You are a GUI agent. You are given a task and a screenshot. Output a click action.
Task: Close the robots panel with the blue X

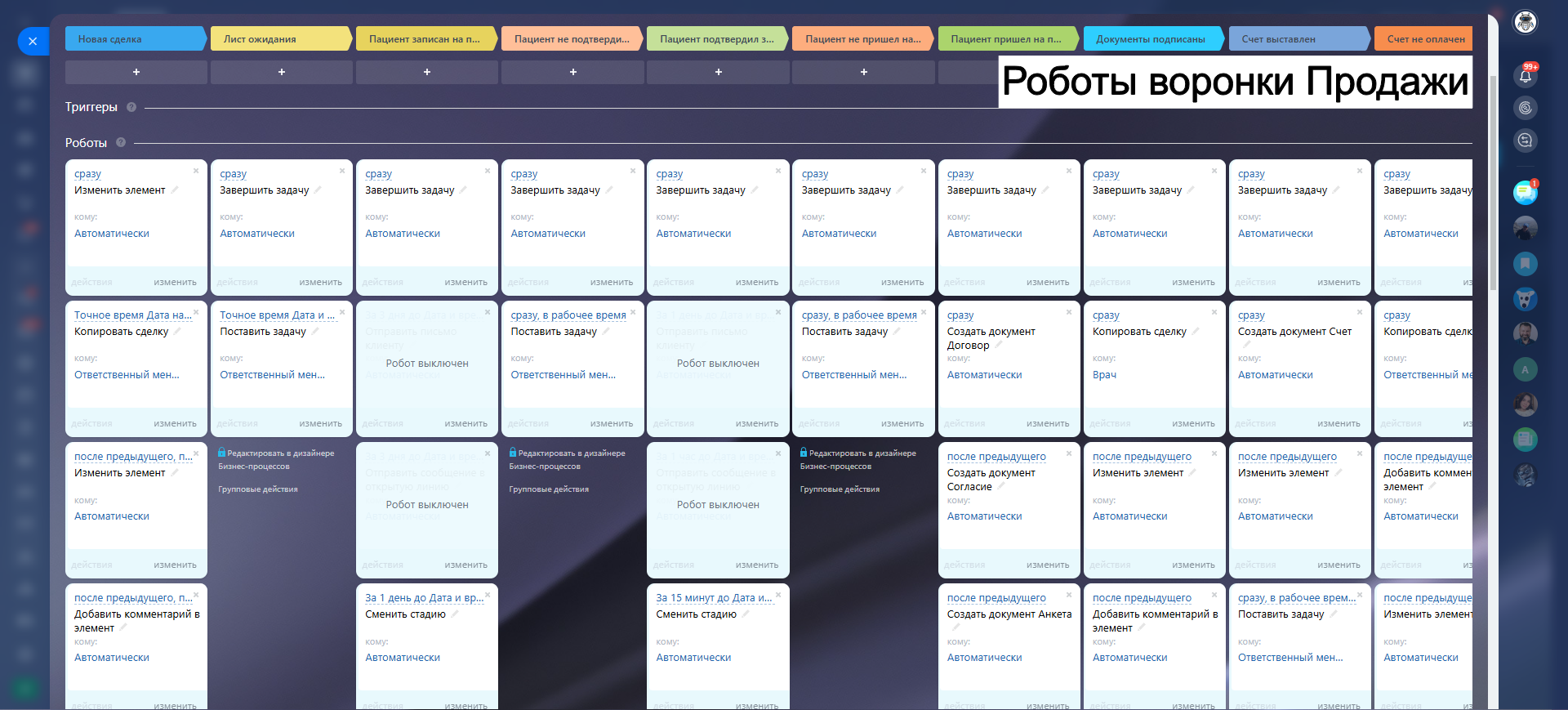pyautogui.click(x=33, y=41)
